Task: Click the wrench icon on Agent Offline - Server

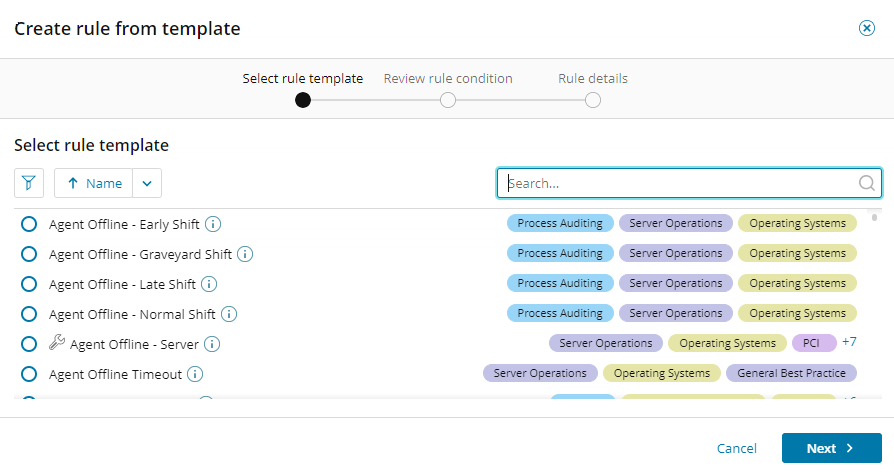Action: [x=57, y=343]
